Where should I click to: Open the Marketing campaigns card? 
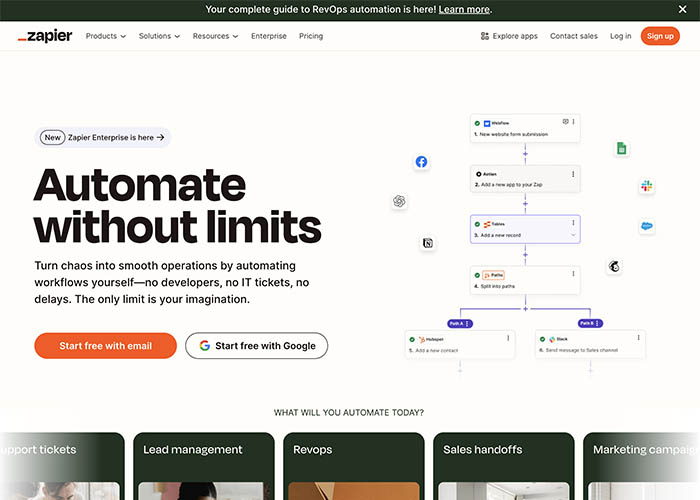point(642,466)
